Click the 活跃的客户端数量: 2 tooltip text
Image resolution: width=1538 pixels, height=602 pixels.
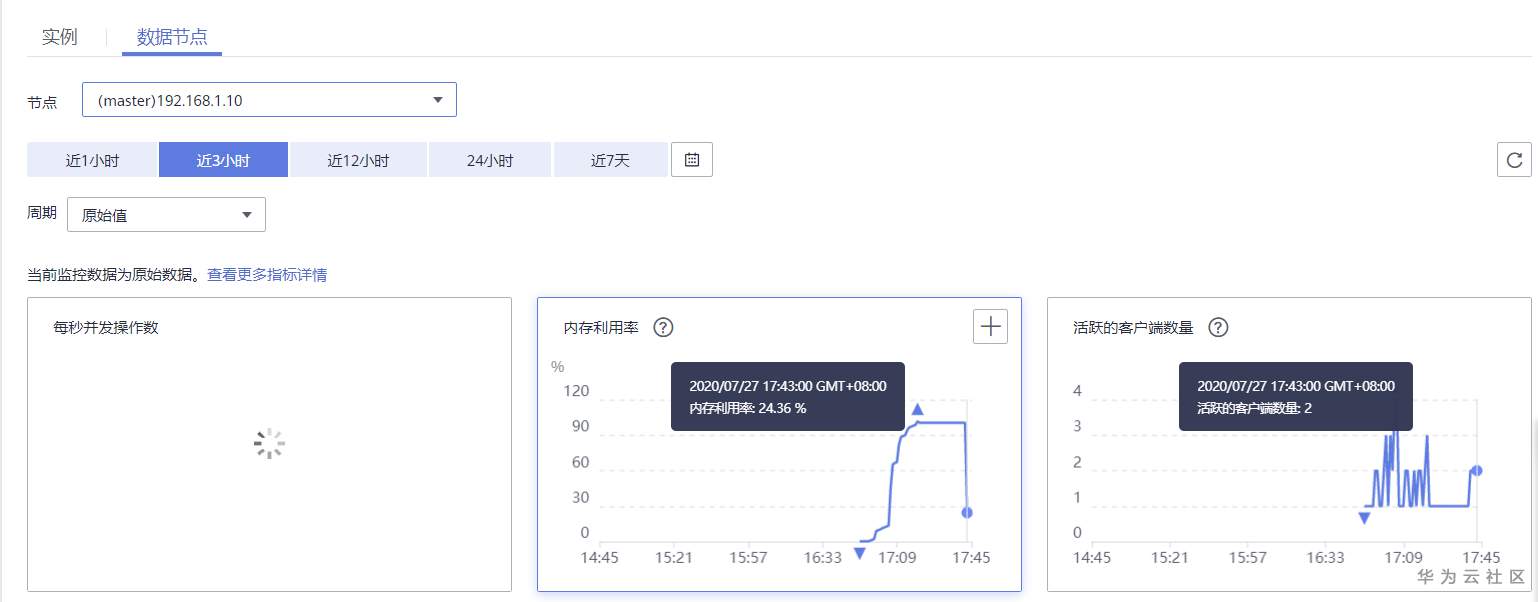1255,408
